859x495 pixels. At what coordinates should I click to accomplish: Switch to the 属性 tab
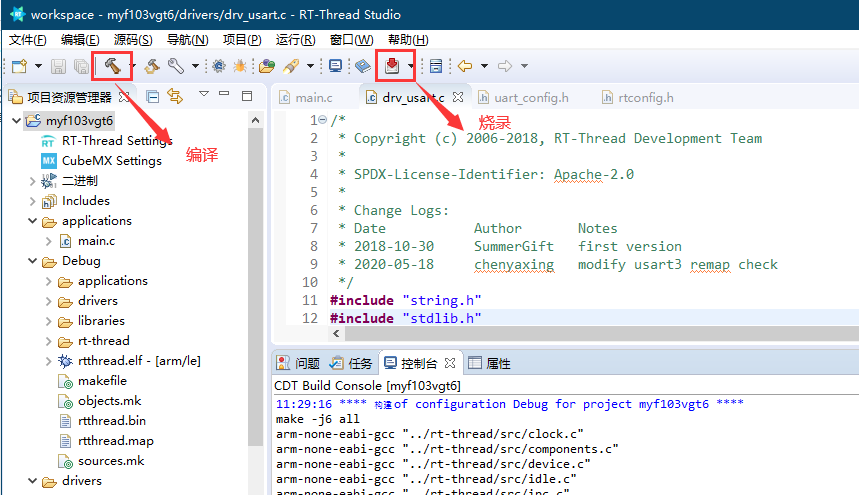[489, 363]
